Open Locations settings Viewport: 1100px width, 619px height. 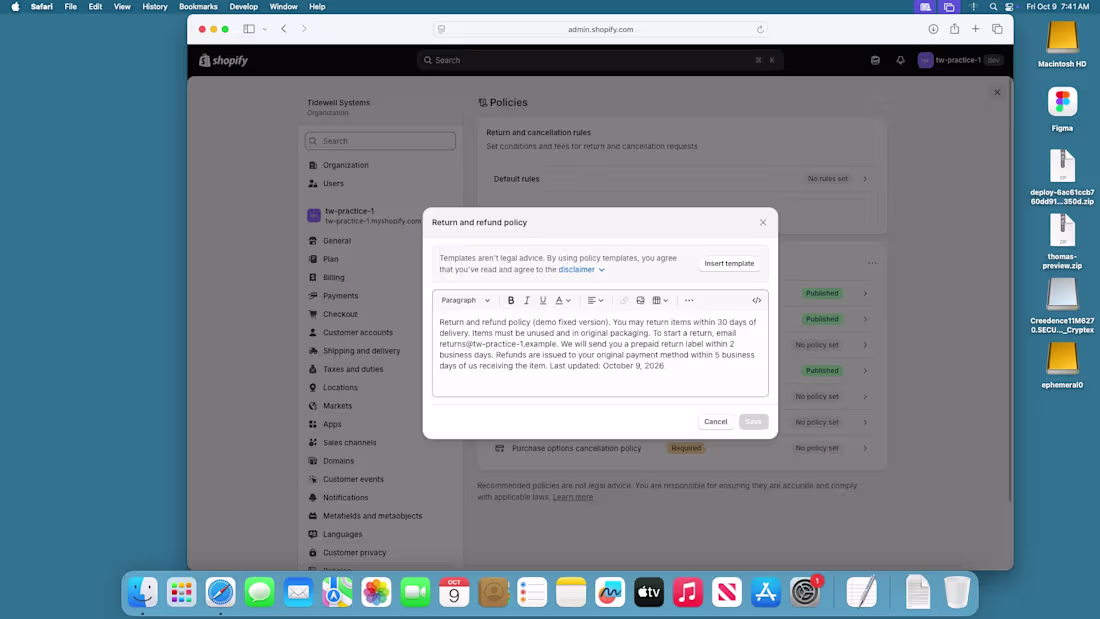tap(340, 387)
